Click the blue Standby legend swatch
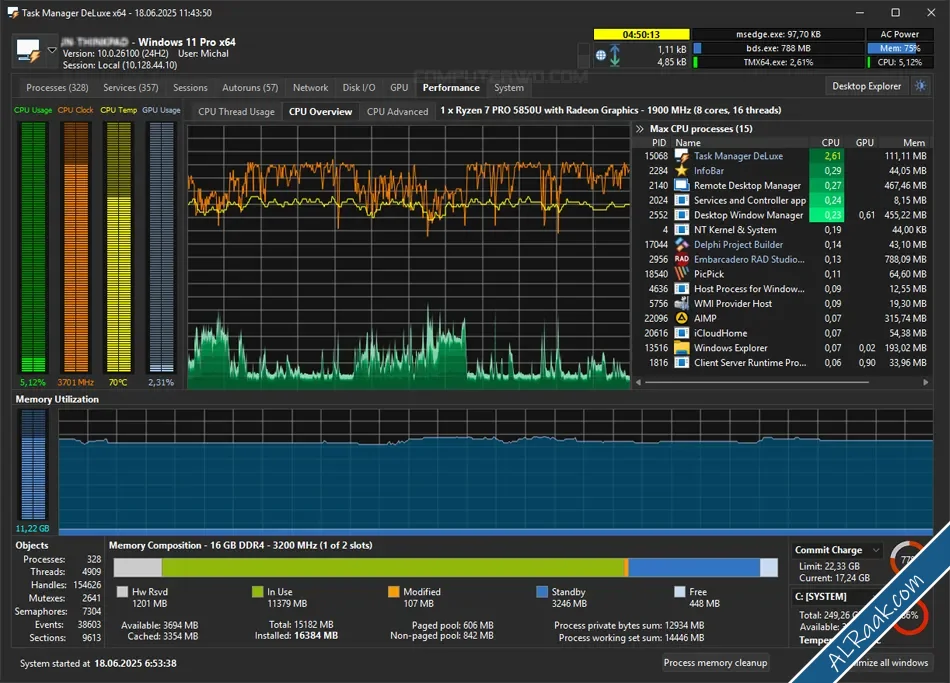Screen dimensions: 950x683 pos(542,592)
